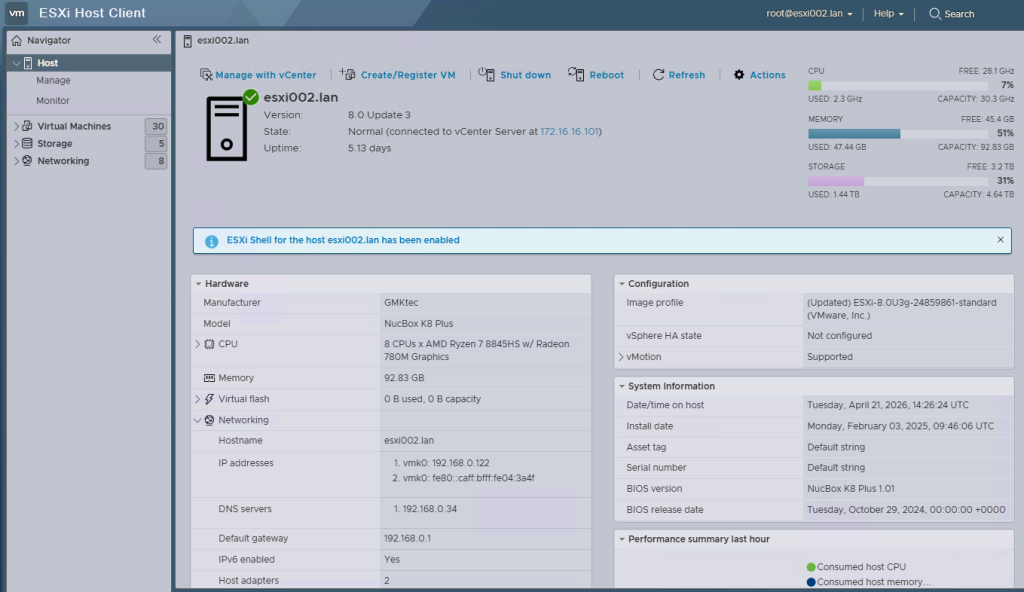Collapse the Performance summary last hour section

[x=621, y=540]
